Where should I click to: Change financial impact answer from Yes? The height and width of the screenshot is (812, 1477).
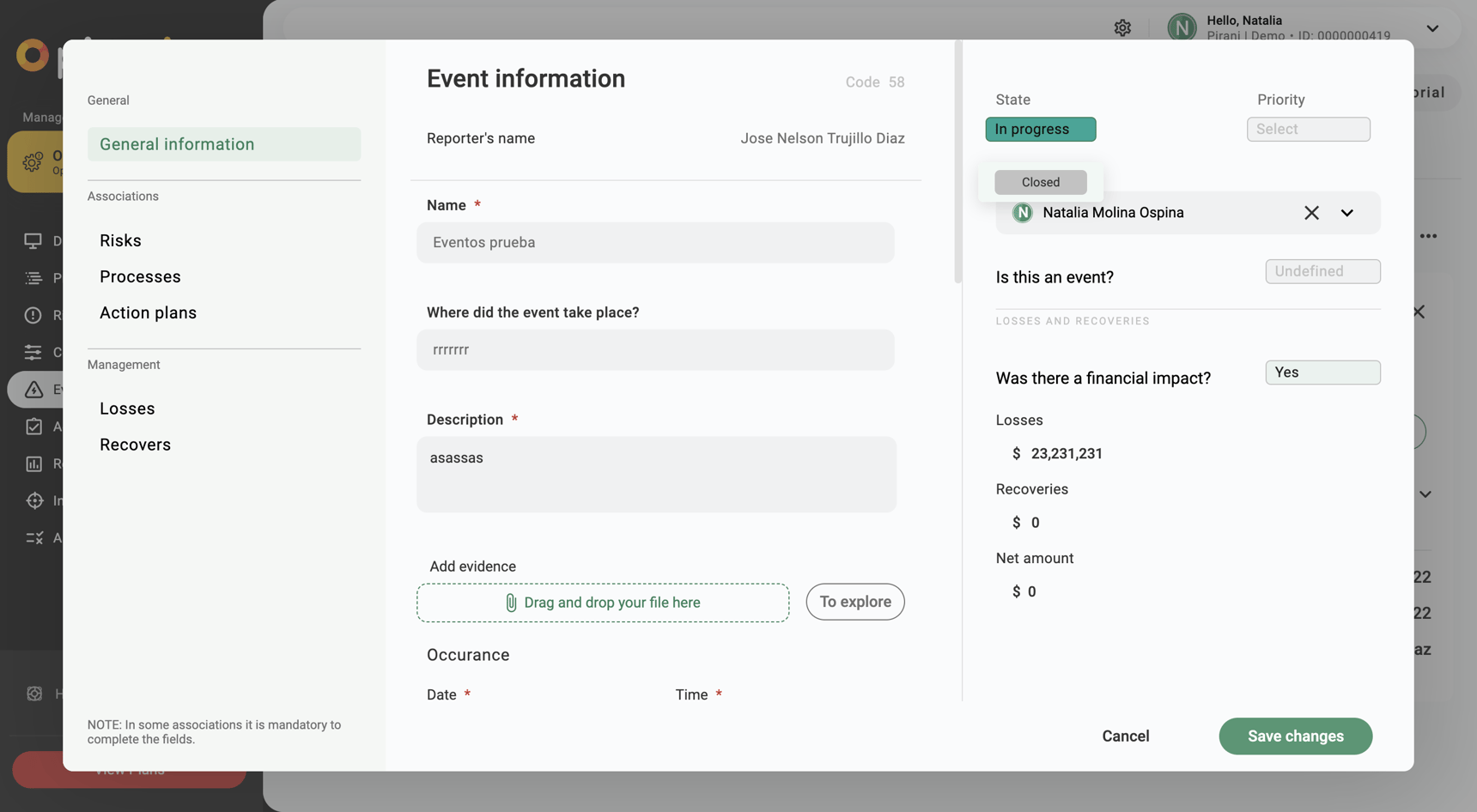1322,372
